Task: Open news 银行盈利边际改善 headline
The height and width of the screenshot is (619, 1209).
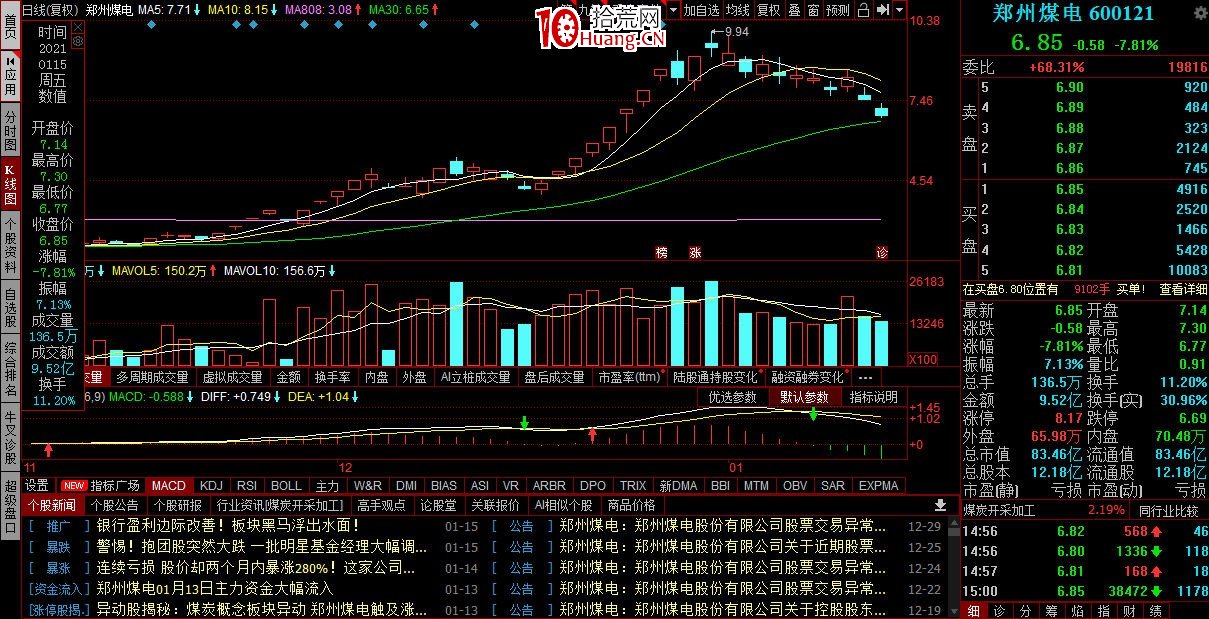Action: click(x=227, y=525)
